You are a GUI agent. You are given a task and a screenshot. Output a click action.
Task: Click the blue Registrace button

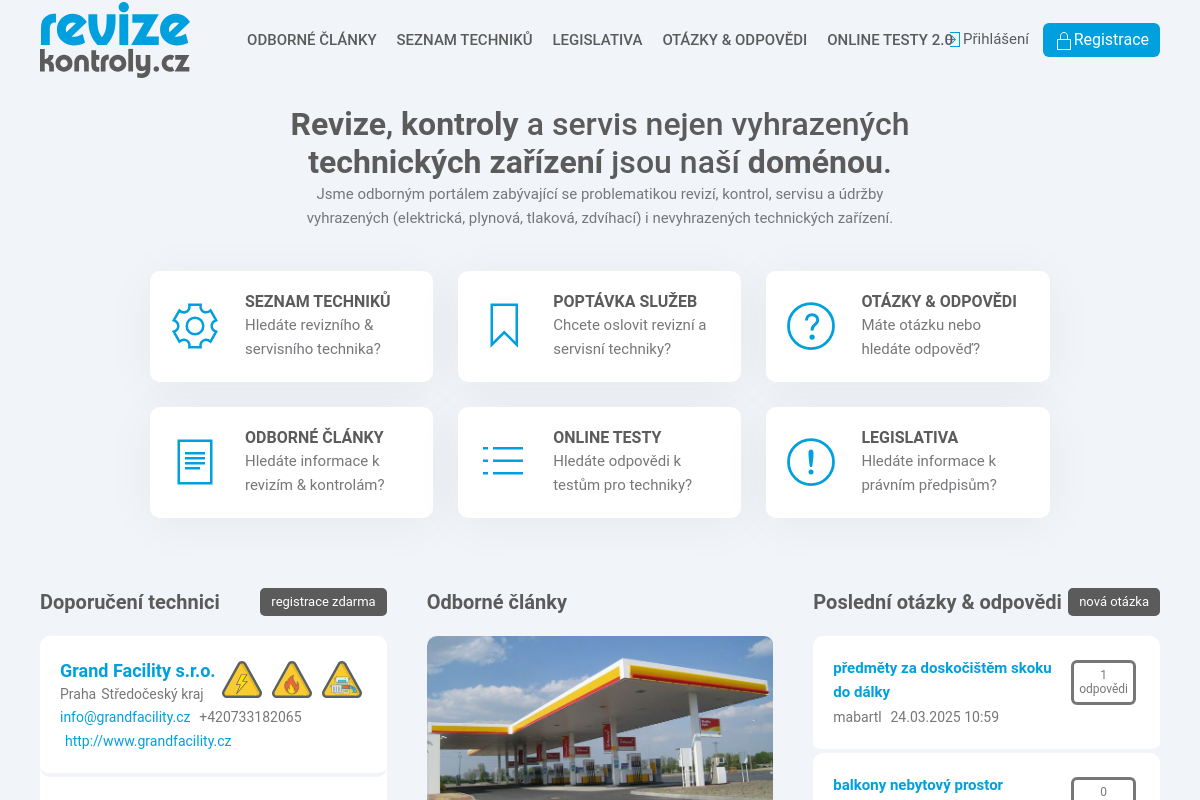point(1101,40)
